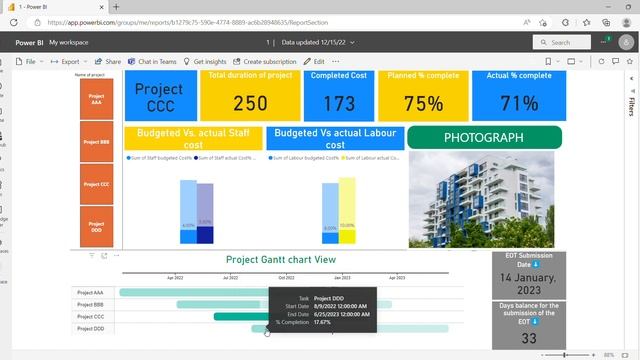The image size is (640, 360).
Task: Expand the Data updated dropdown
Action: [x=352, y=42]
